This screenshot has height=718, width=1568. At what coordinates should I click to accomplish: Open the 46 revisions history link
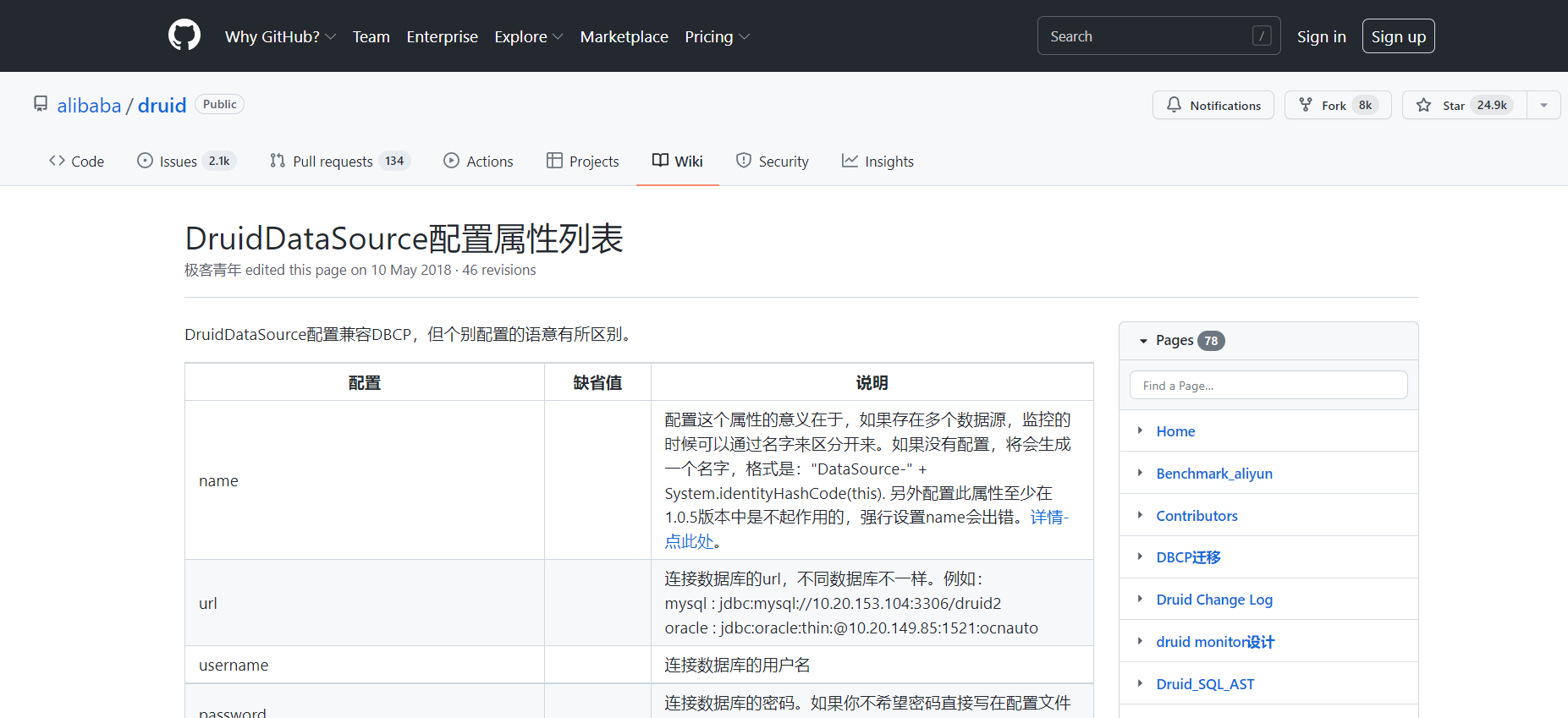(499, 270)
